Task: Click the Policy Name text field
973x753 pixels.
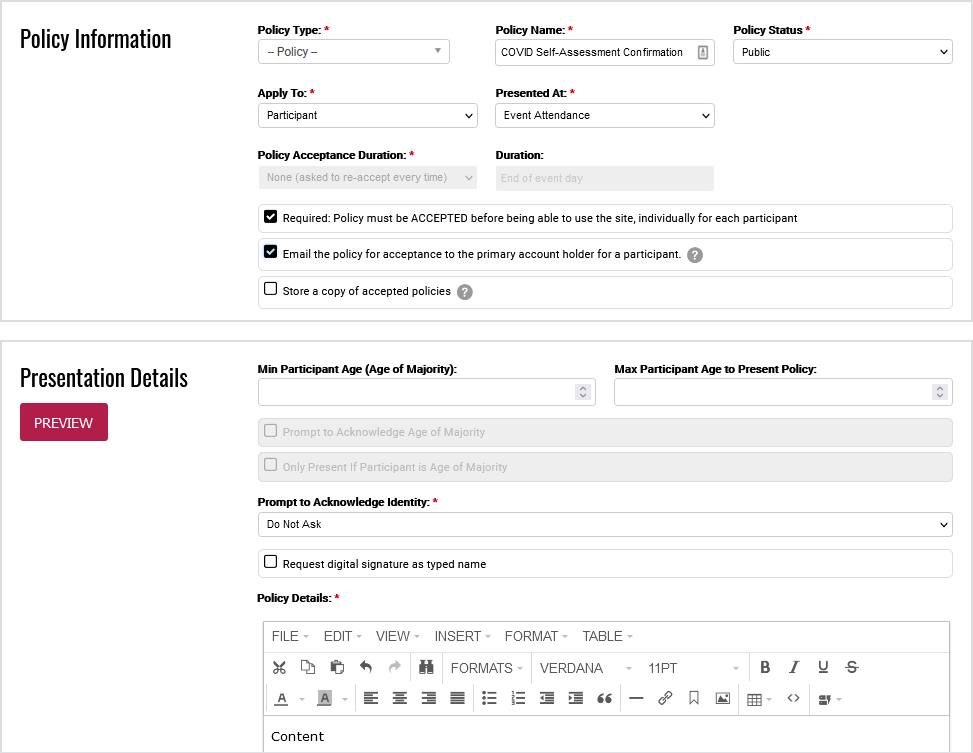Action: coord(593,52)
